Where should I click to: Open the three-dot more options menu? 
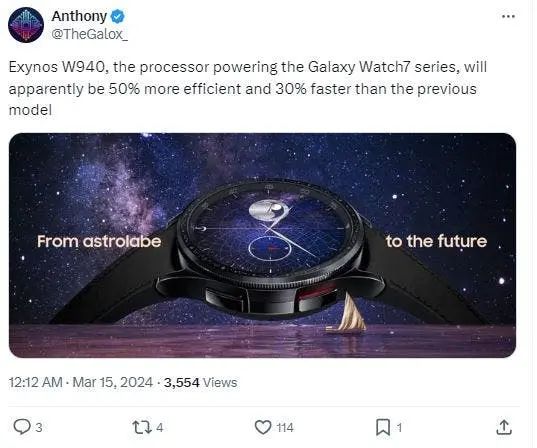click(x=508, y=16)
